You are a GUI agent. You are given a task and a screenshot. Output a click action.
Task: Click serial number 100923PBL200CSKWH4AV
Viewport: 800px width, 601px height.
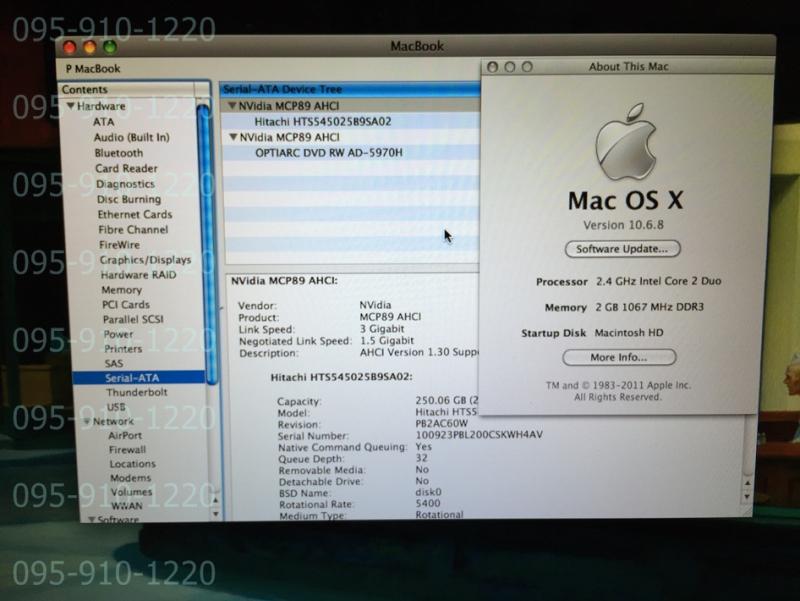click(479, 435)
